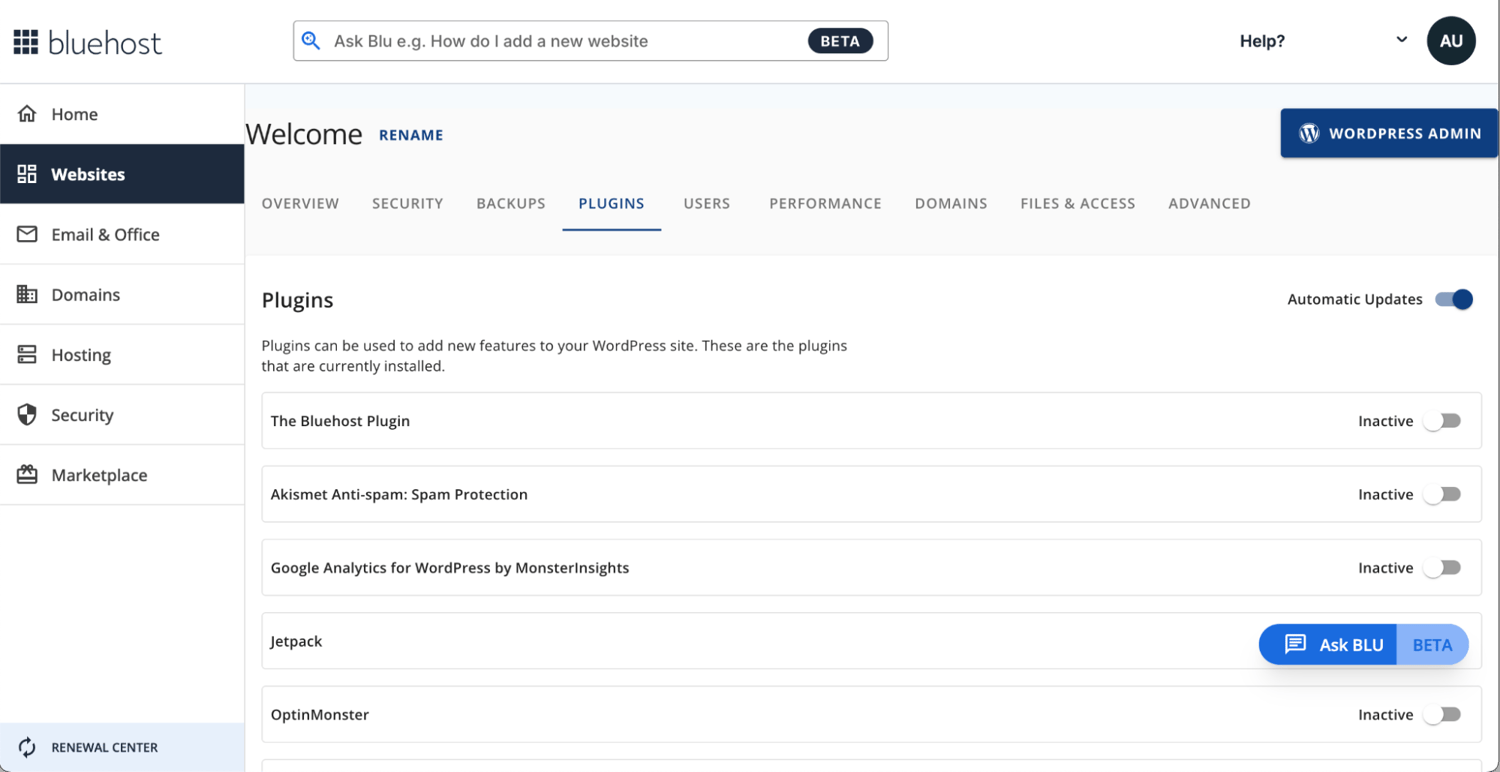Viewport: 1500px width, 772px height.
Task: Click the Bluehost grid logo icon
Action: (26, 42)
